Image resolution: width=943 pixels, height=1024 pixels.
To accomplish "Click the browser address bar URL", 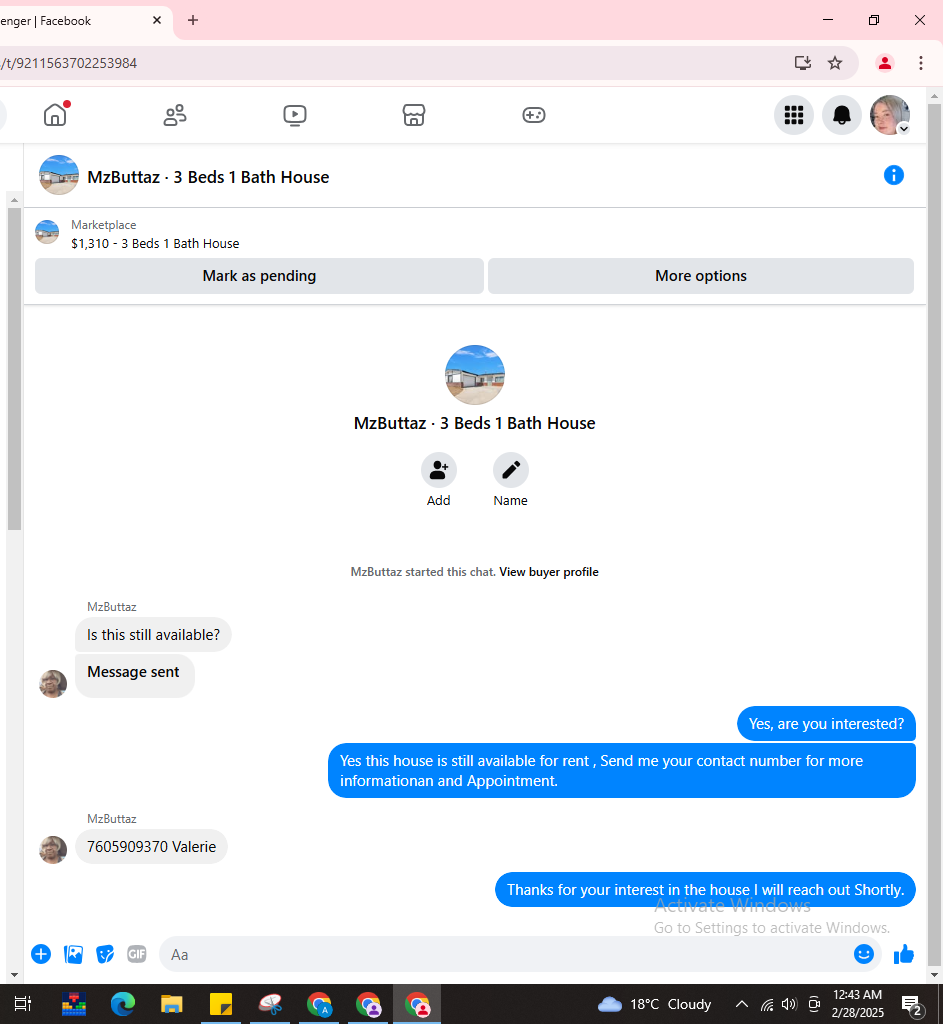I will 69,63.
